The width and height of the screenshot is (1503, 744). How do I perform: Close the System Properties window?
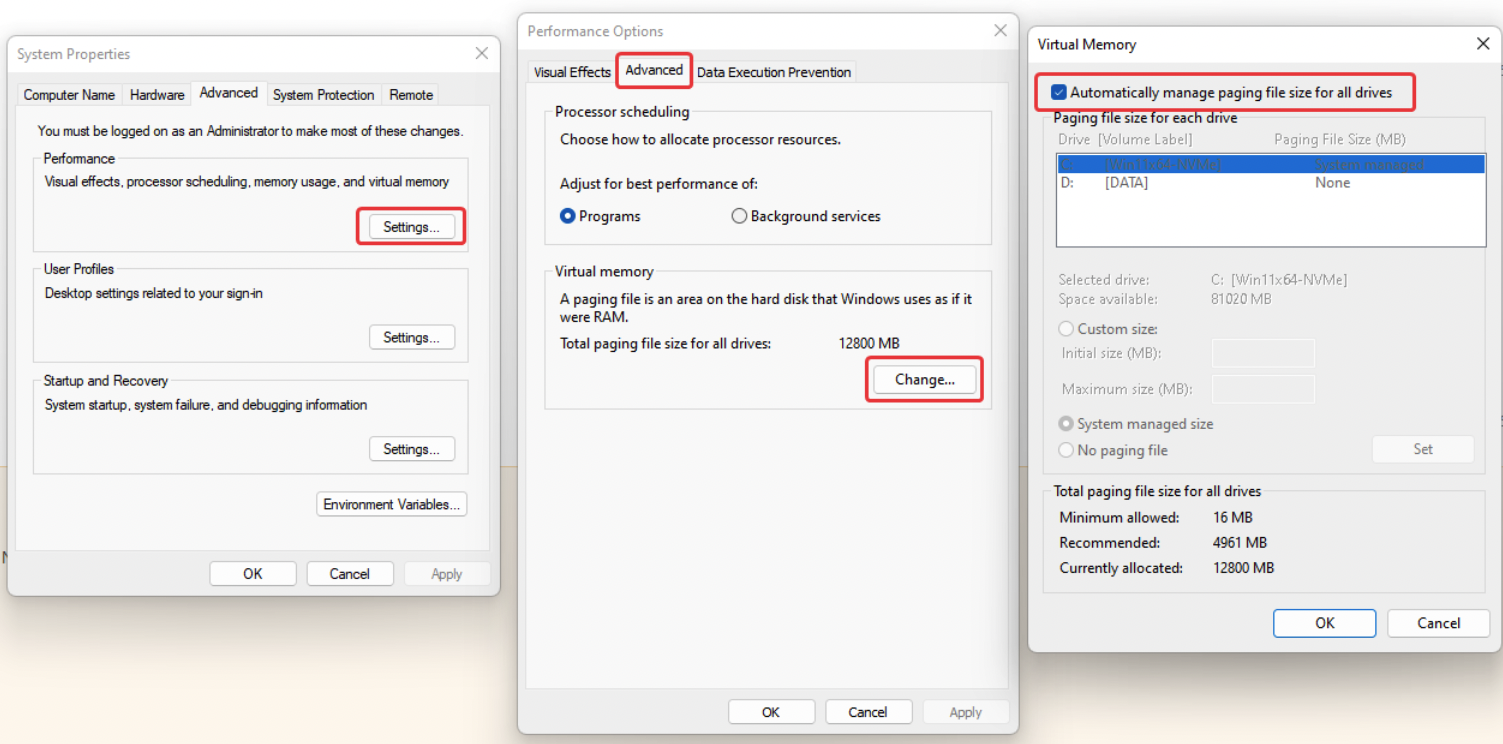coord(482,54)
